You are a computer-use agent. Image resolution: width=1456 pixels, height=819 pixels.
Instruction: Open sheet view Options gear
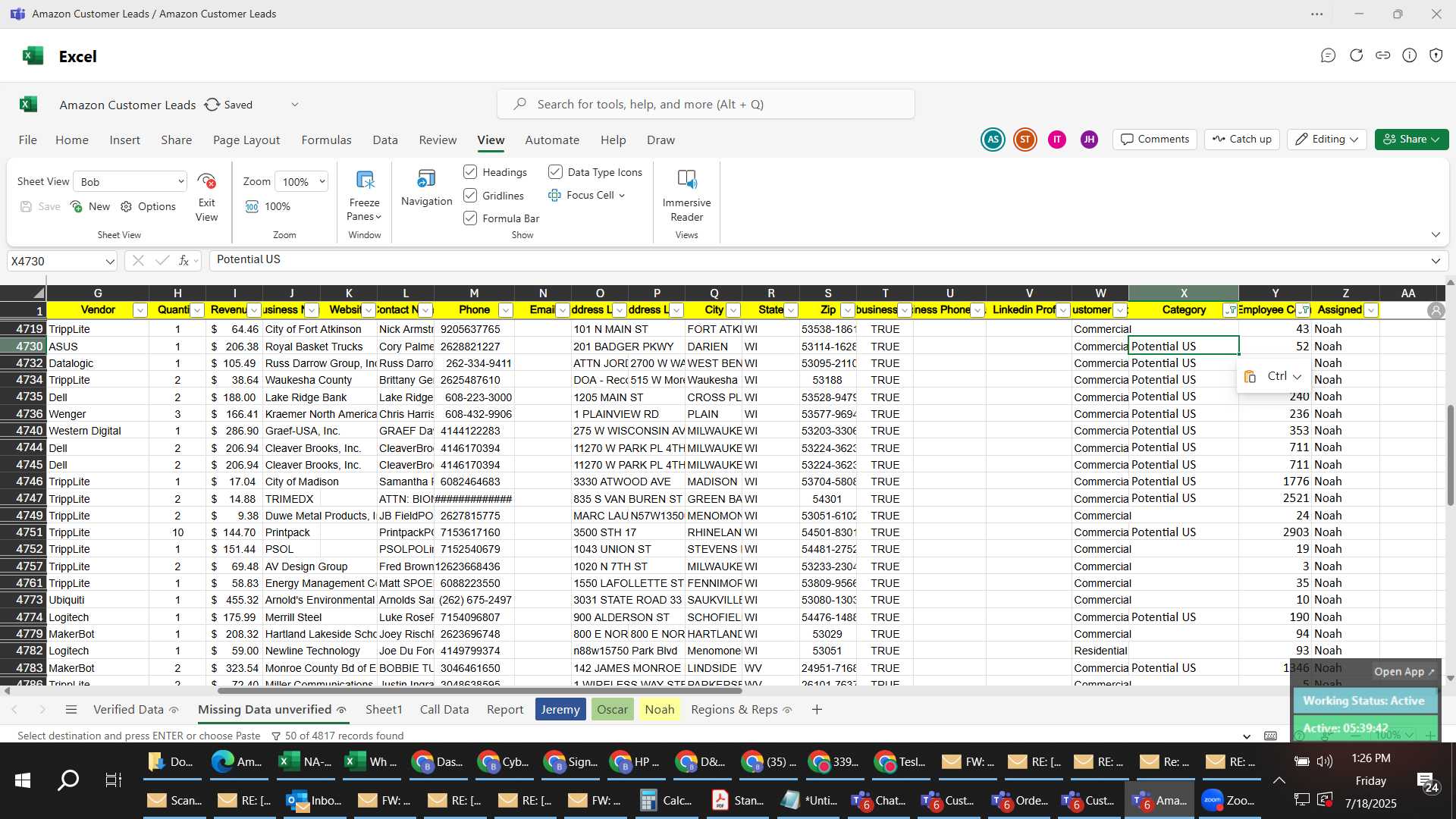point(127,206)
